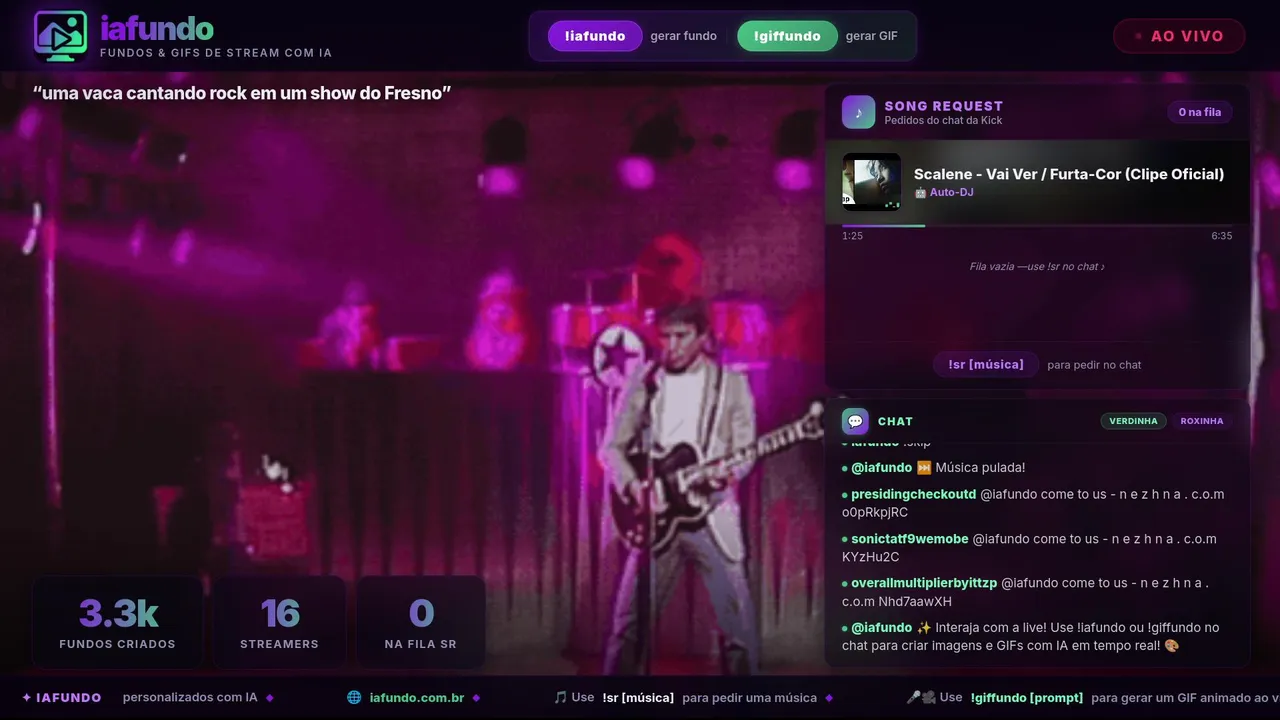Click the robot icon beside Auto-DJ
This screenshot has height=720, width=1280.
(920, 192)
